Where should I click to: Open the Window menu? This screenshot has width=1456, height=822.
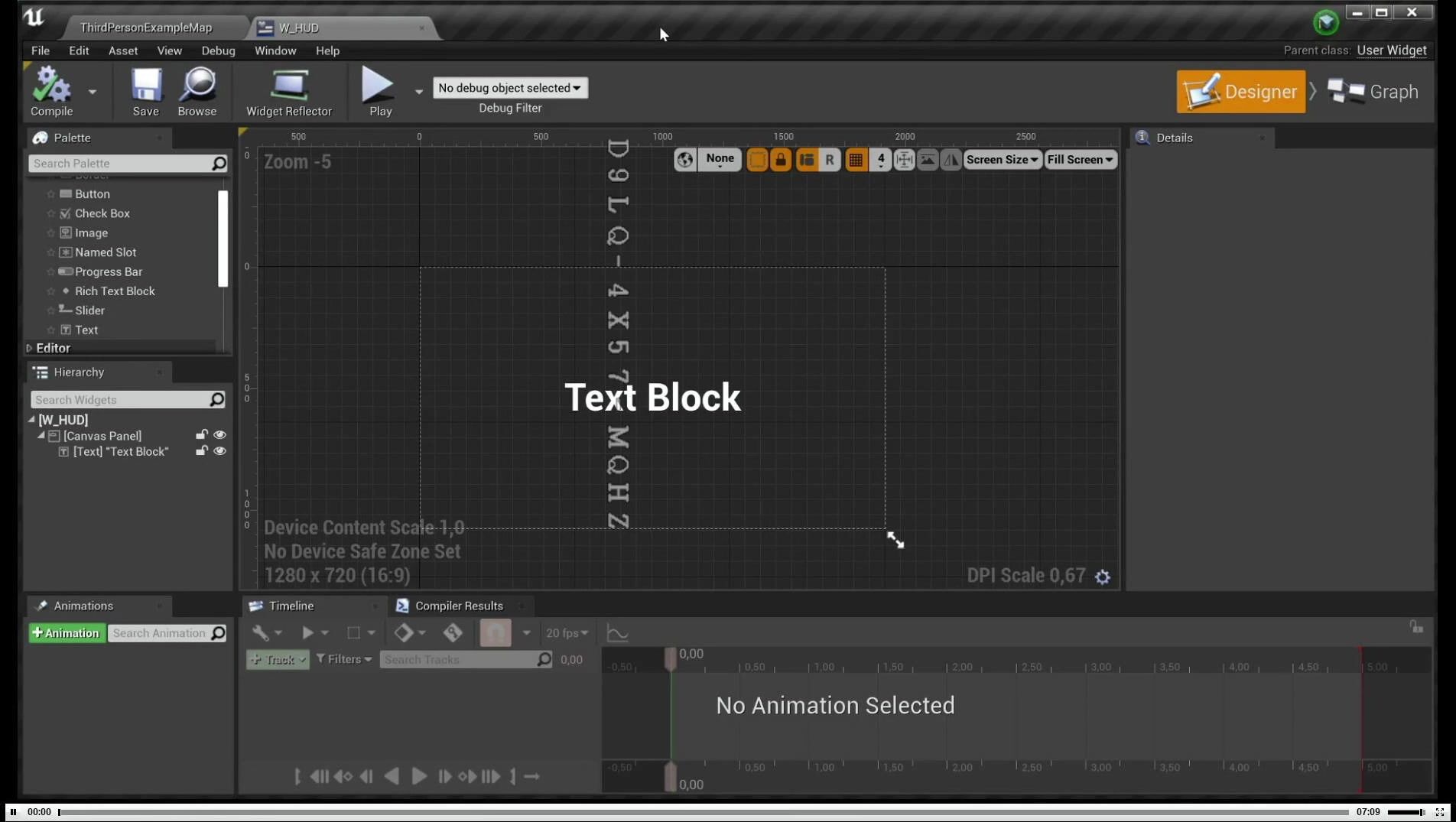pos(275,50)
